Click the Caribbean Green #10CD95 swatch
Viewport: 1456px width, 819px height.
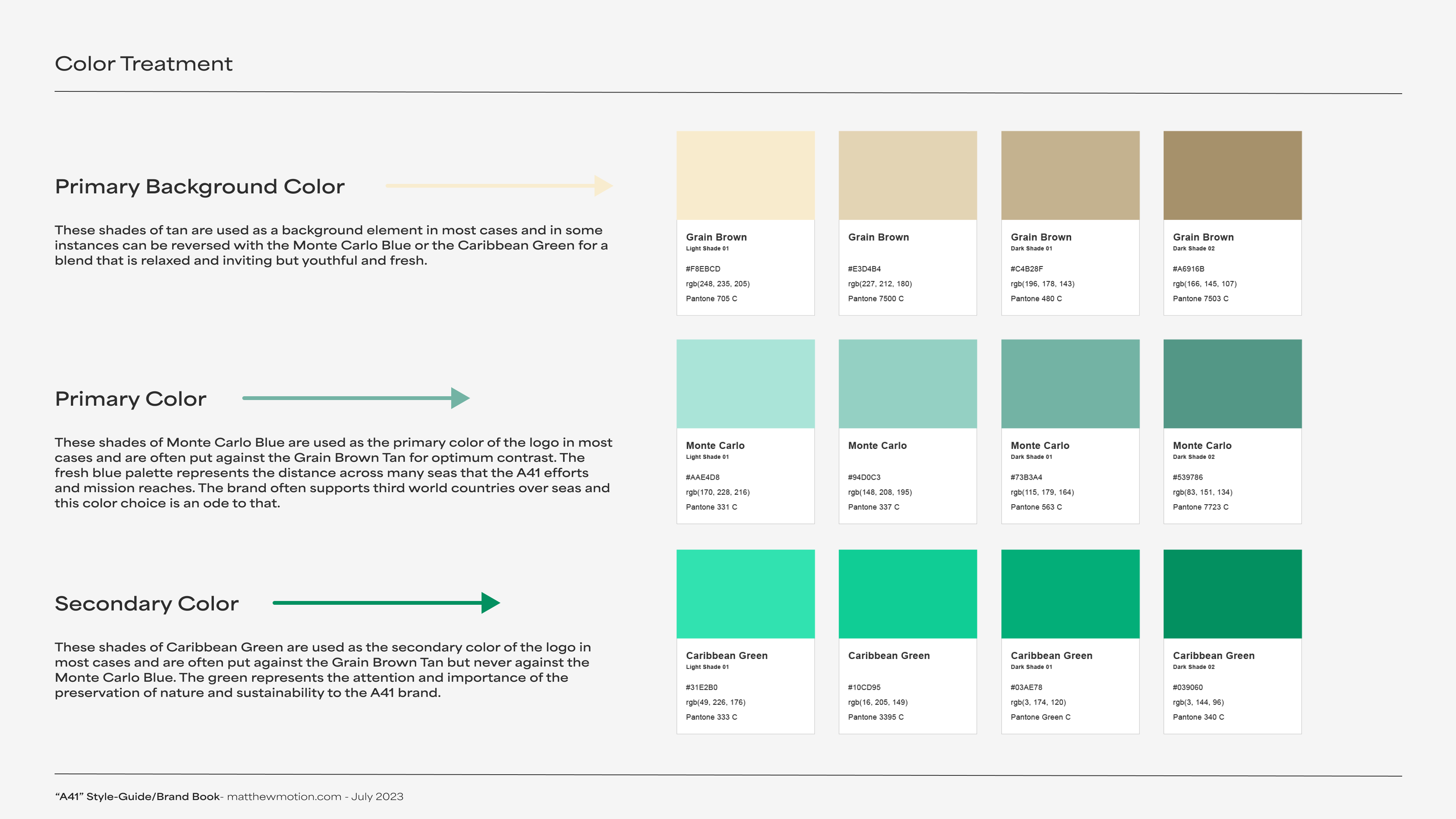click(x=907, y=593)
